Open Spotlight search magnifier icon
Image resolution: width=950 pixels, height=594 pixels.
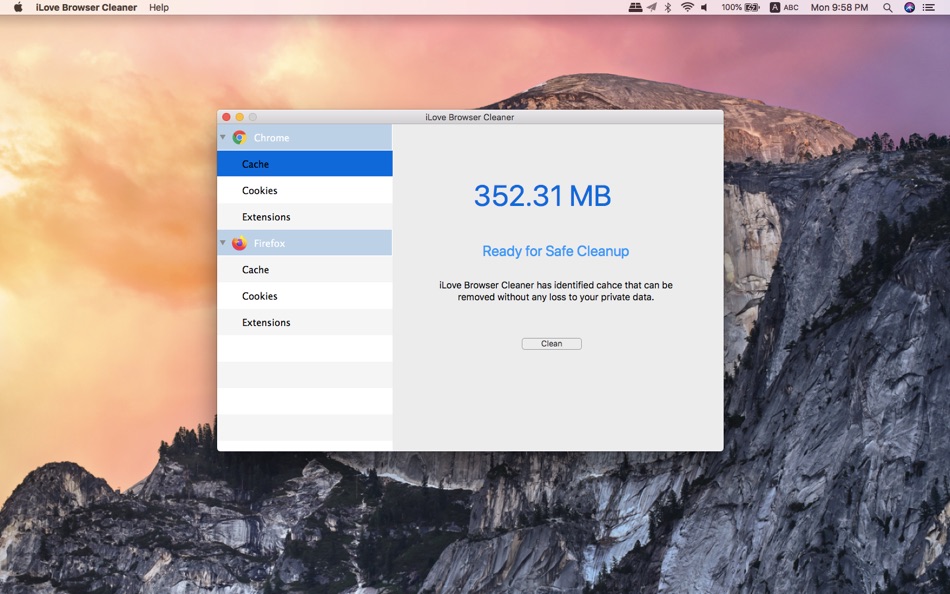point(888,7)
